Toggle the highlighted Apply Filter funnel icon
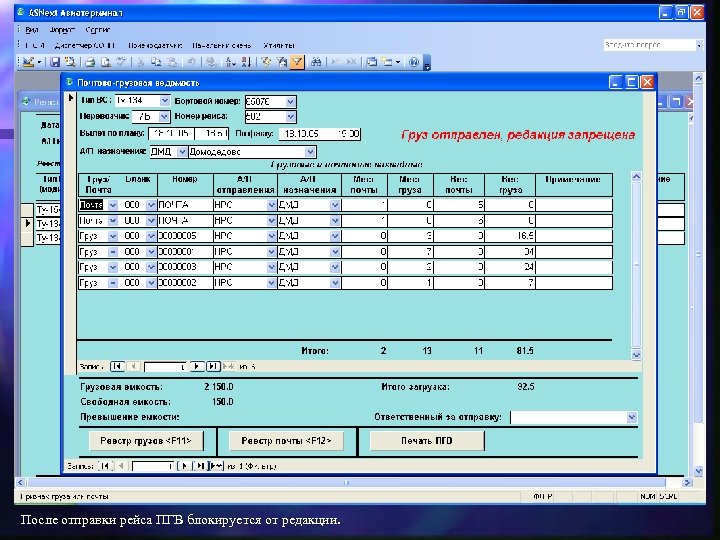Screen dimensions: 720x540 297,62
